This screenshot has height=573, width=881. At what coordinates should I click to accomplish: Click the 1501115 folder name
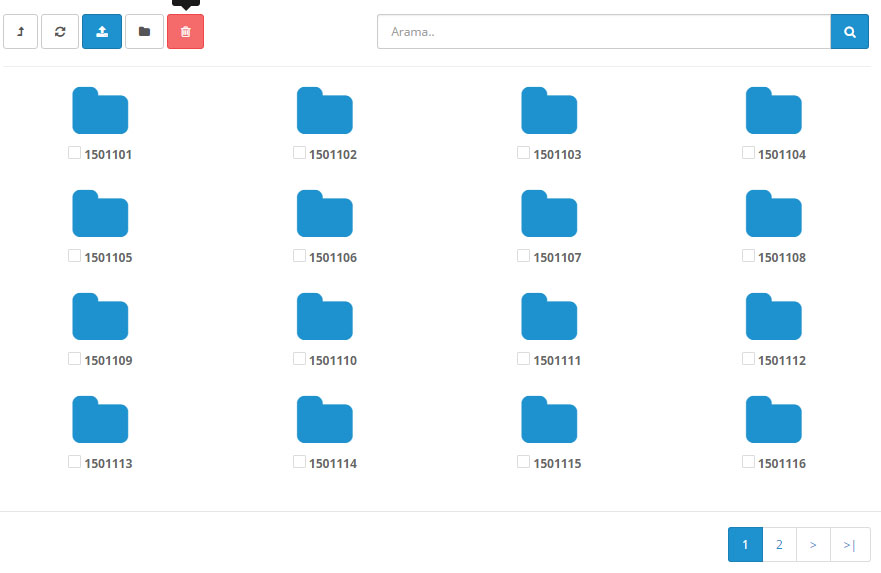pos(557,463)
